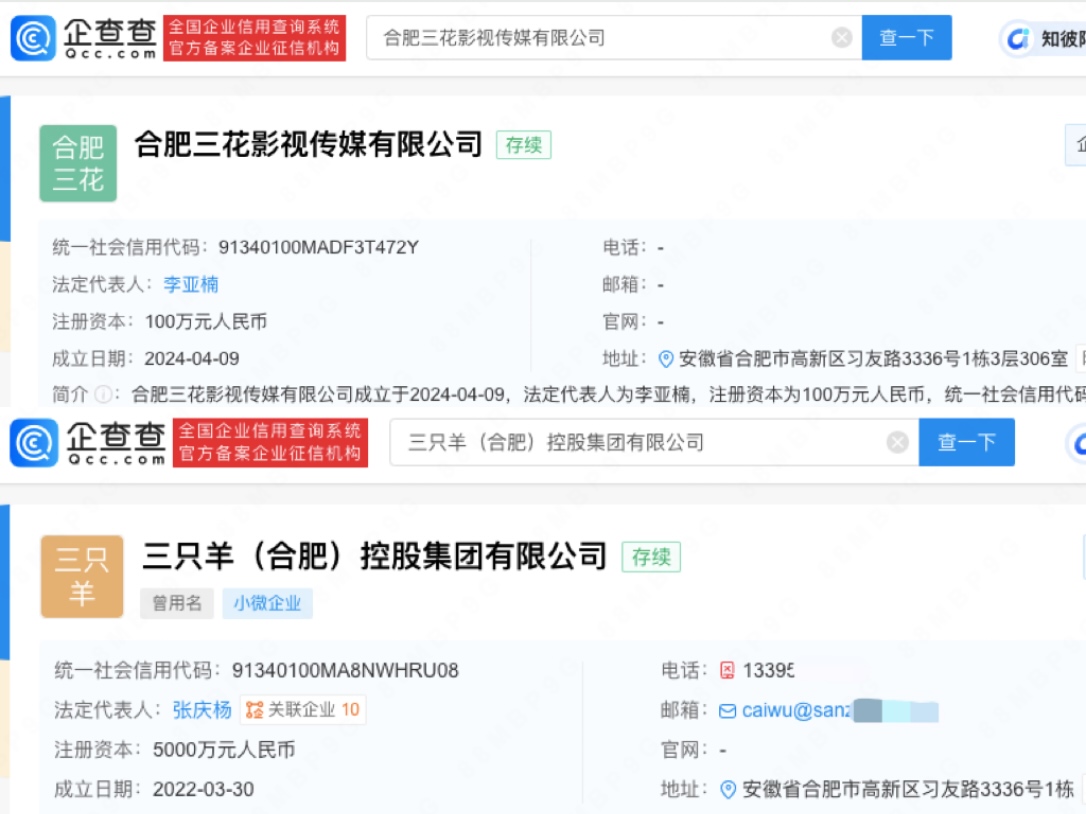Click the red phone icon next to 13395
The image size is (1086, 814).
coord(727,670)
